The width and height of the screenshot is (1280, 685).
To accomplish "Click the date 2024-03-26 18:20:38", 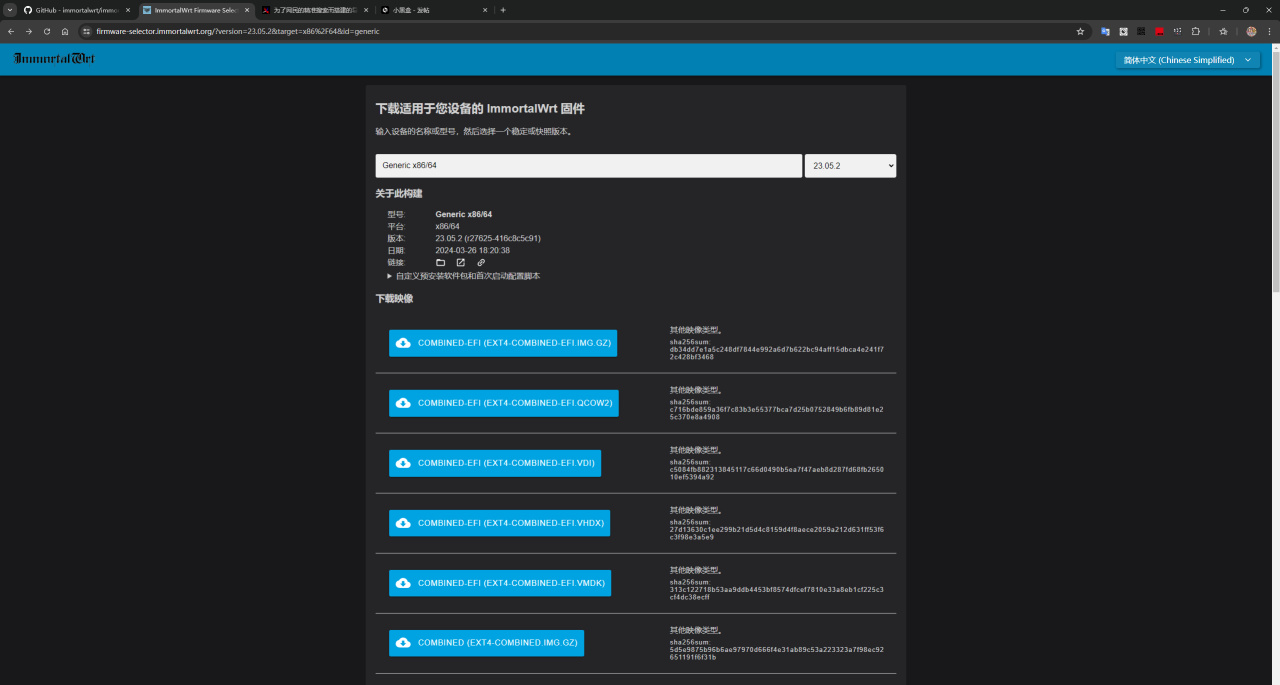I will tap(473, 250).
